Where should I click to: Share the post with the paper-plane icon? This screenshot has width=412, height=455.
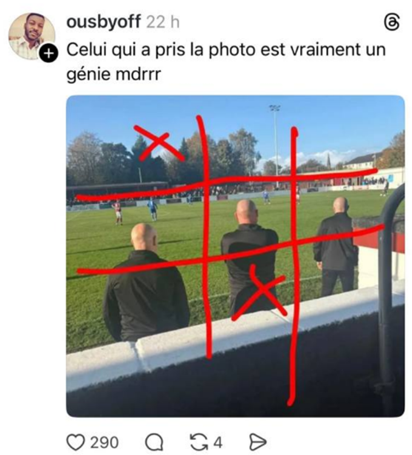[258, 442]
